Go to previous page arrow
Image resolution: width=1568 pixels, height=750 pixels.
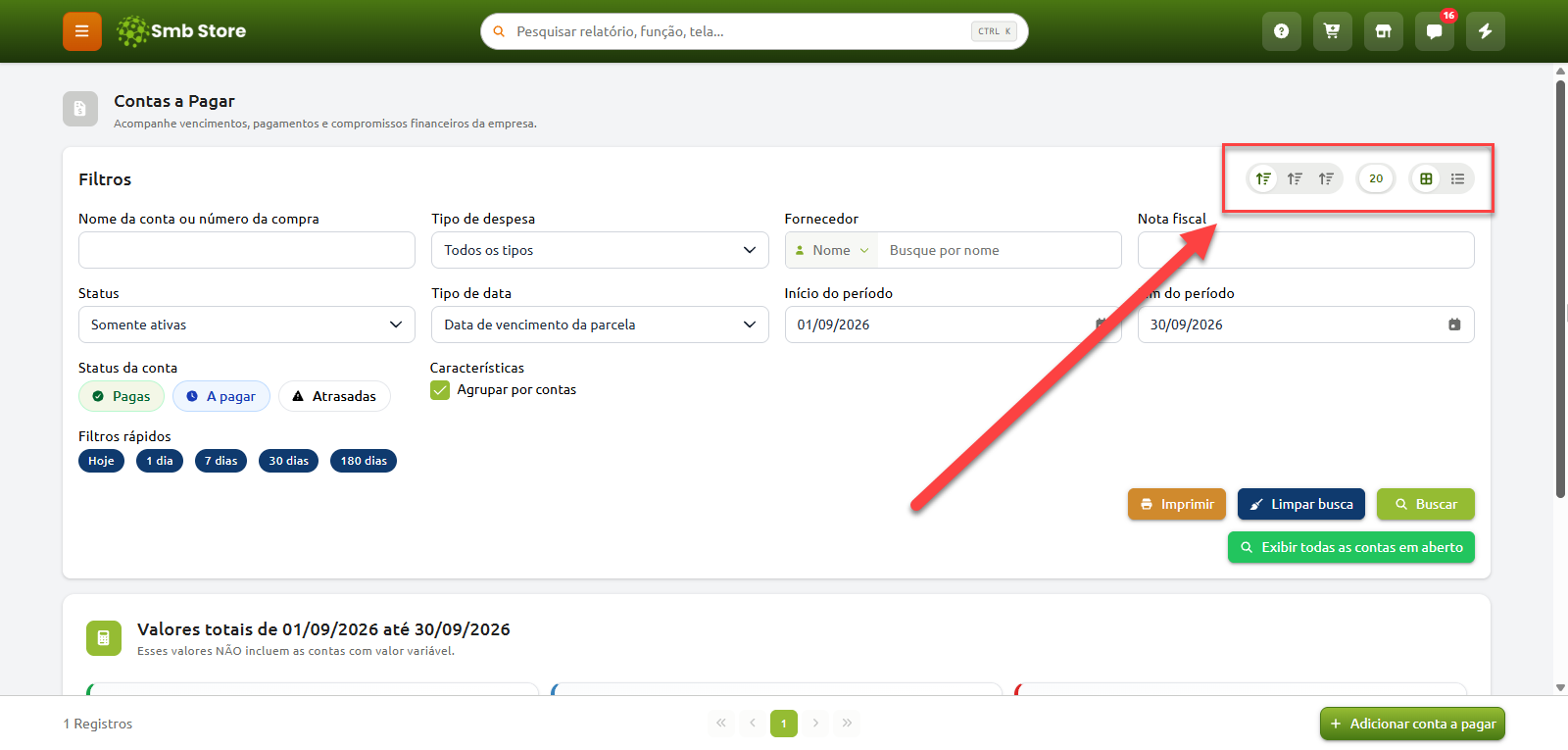[753, 724]
